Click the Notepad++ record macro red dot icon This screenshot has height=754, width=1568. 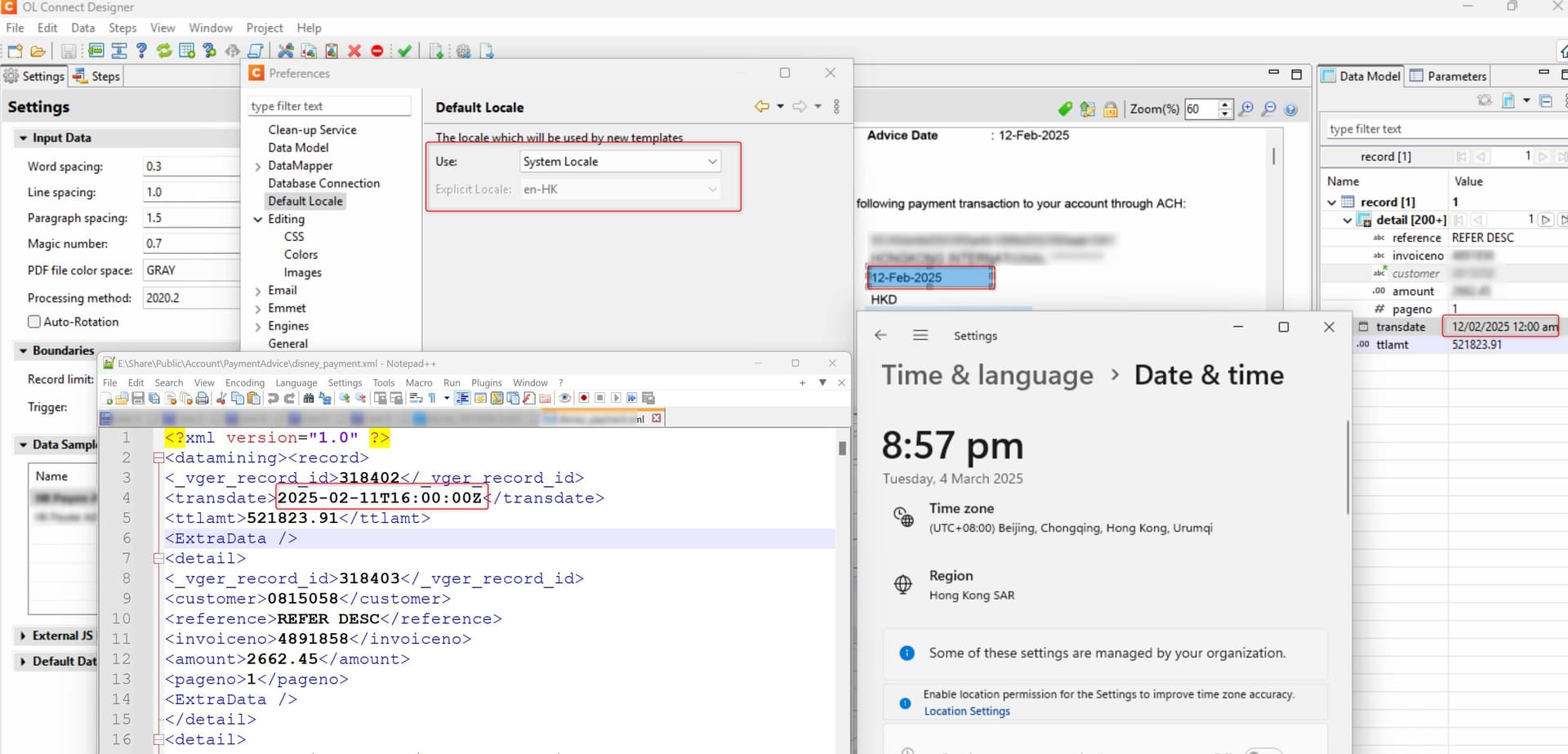(584, 398)
